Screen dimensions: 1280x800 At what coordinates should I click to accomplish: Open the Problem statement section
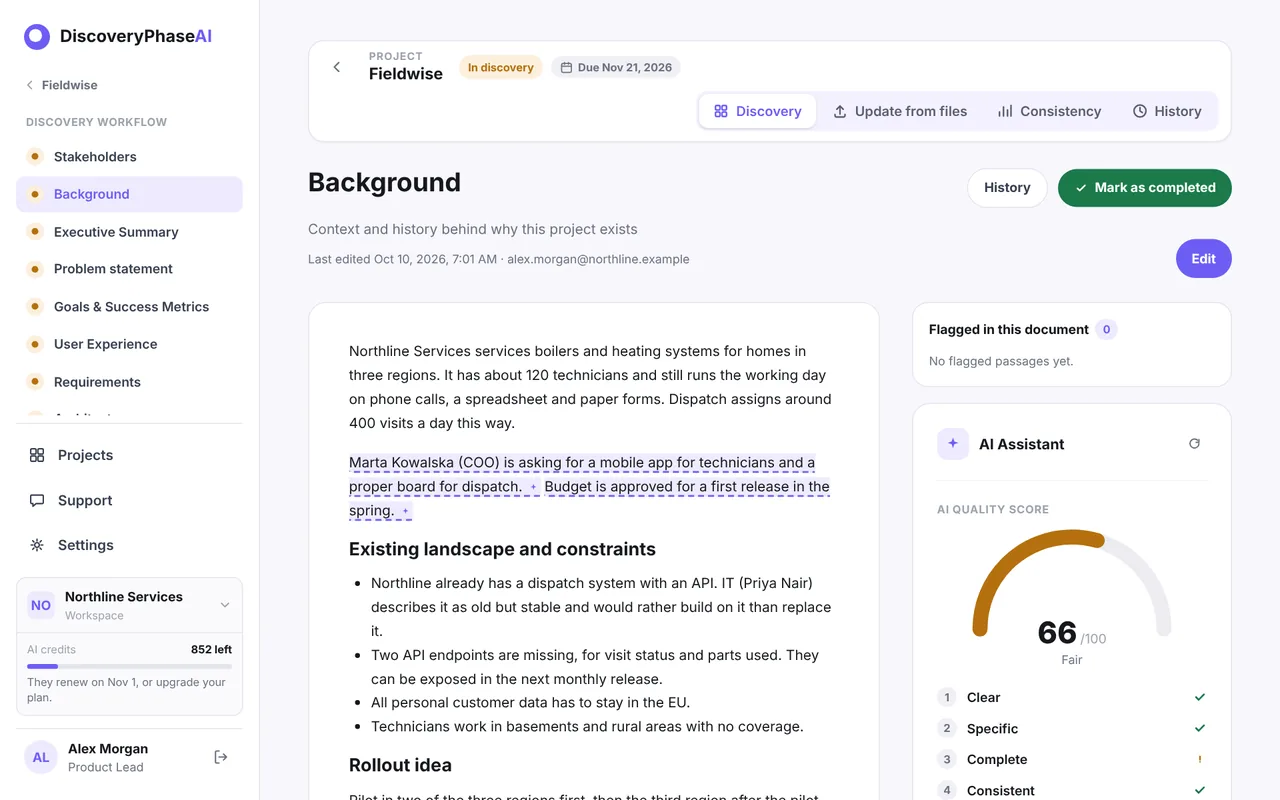pyautogui.click(x=129, y=269)
